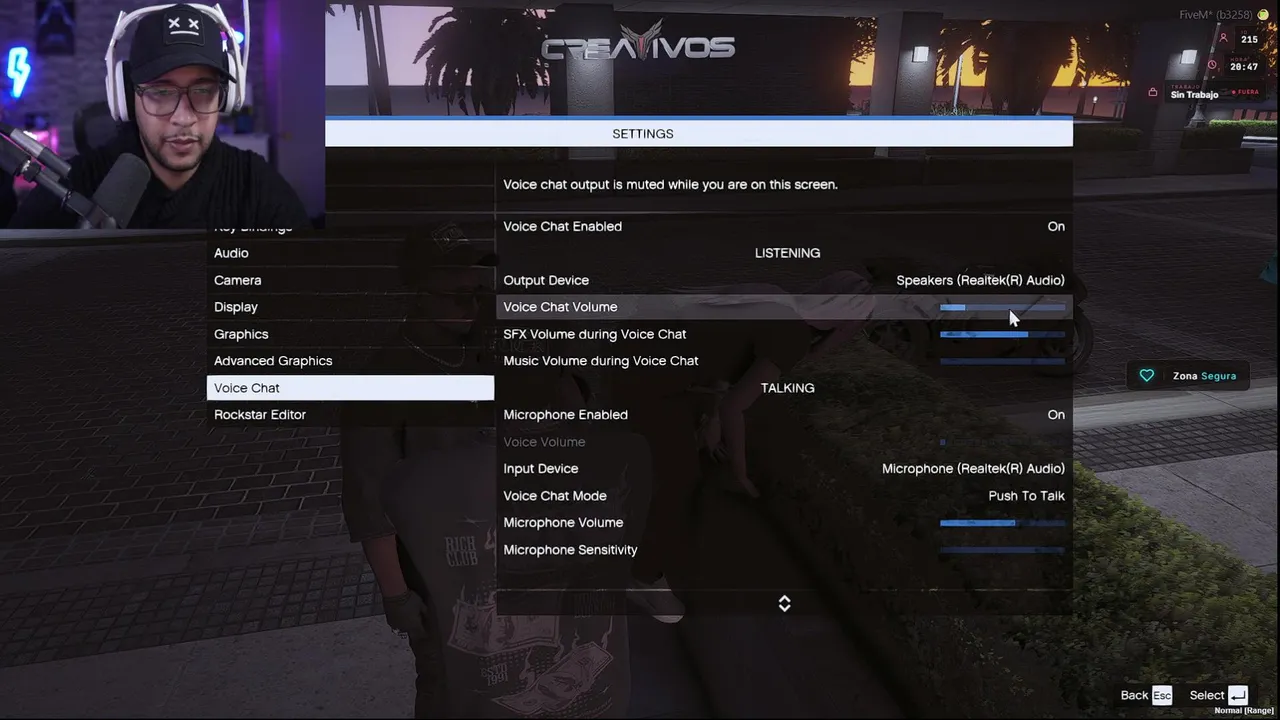This screenshot has height=720, width=1280.
Task: Click the player ID person icon
Action: [x=1223, y=39]
